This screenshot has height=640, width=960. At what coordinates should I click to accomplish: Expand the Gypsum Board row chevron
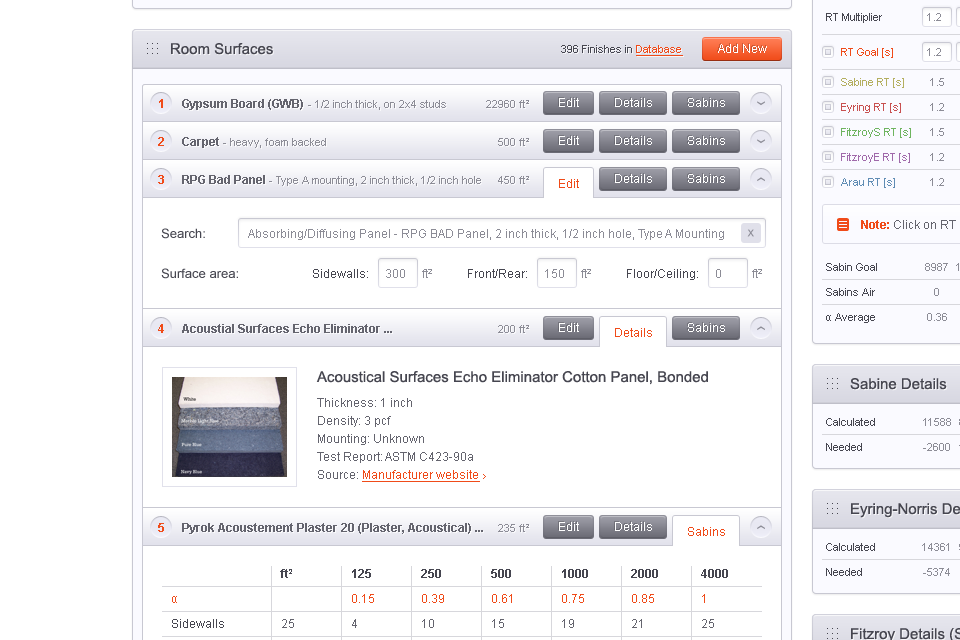coord(761,103)
